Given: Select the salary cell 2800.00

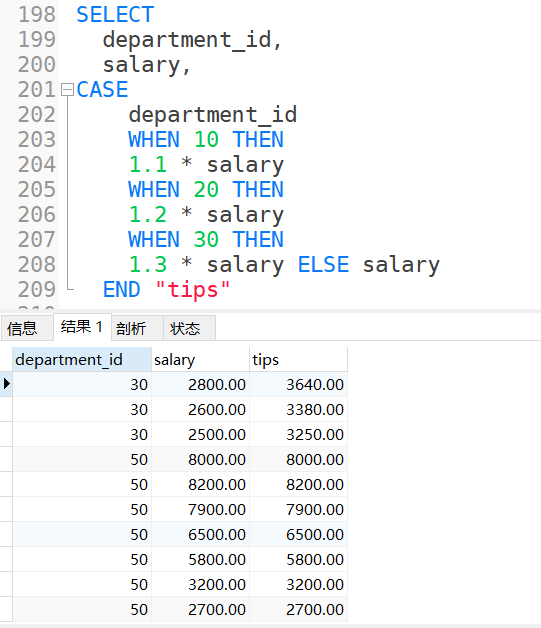Looking at the screenshot, I should (x=200, y=384).
